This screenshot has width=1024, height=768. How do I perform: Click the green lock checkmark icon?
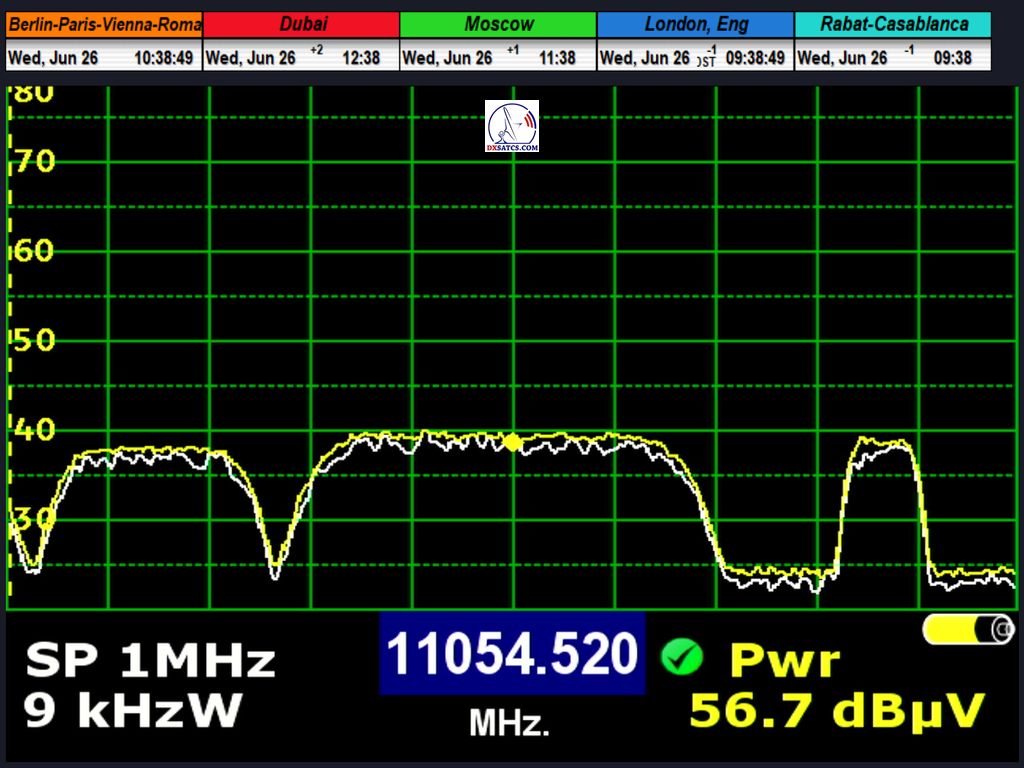pyautogui.click(x=682, y=657)
